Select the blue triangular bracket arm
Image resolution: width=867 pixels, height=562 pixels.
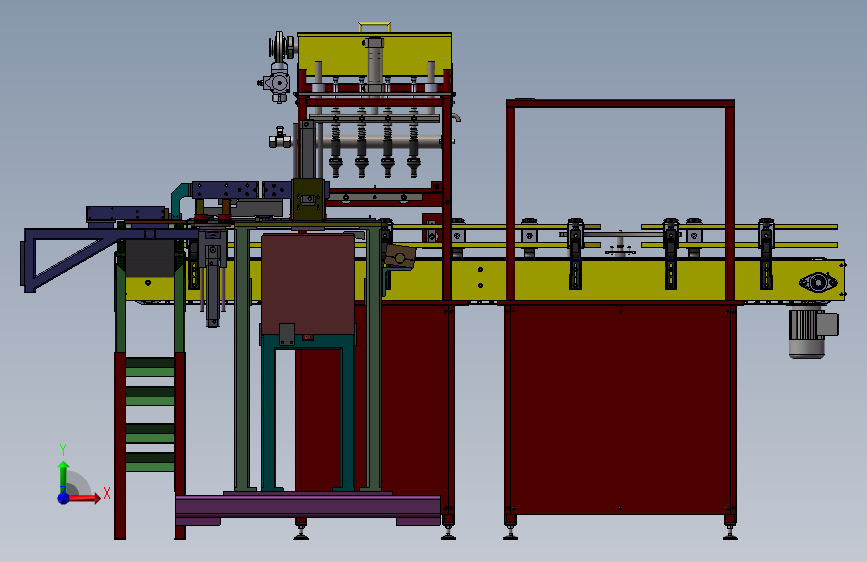72,259
